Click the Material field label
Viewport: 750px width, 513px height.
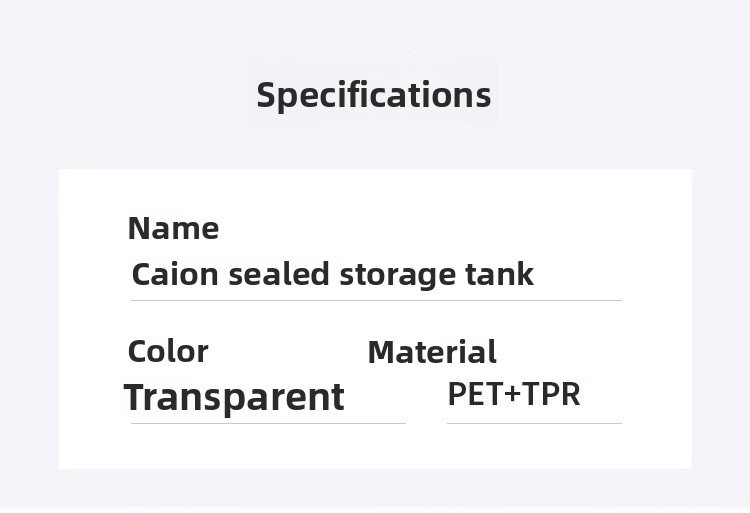pos(432,352)
